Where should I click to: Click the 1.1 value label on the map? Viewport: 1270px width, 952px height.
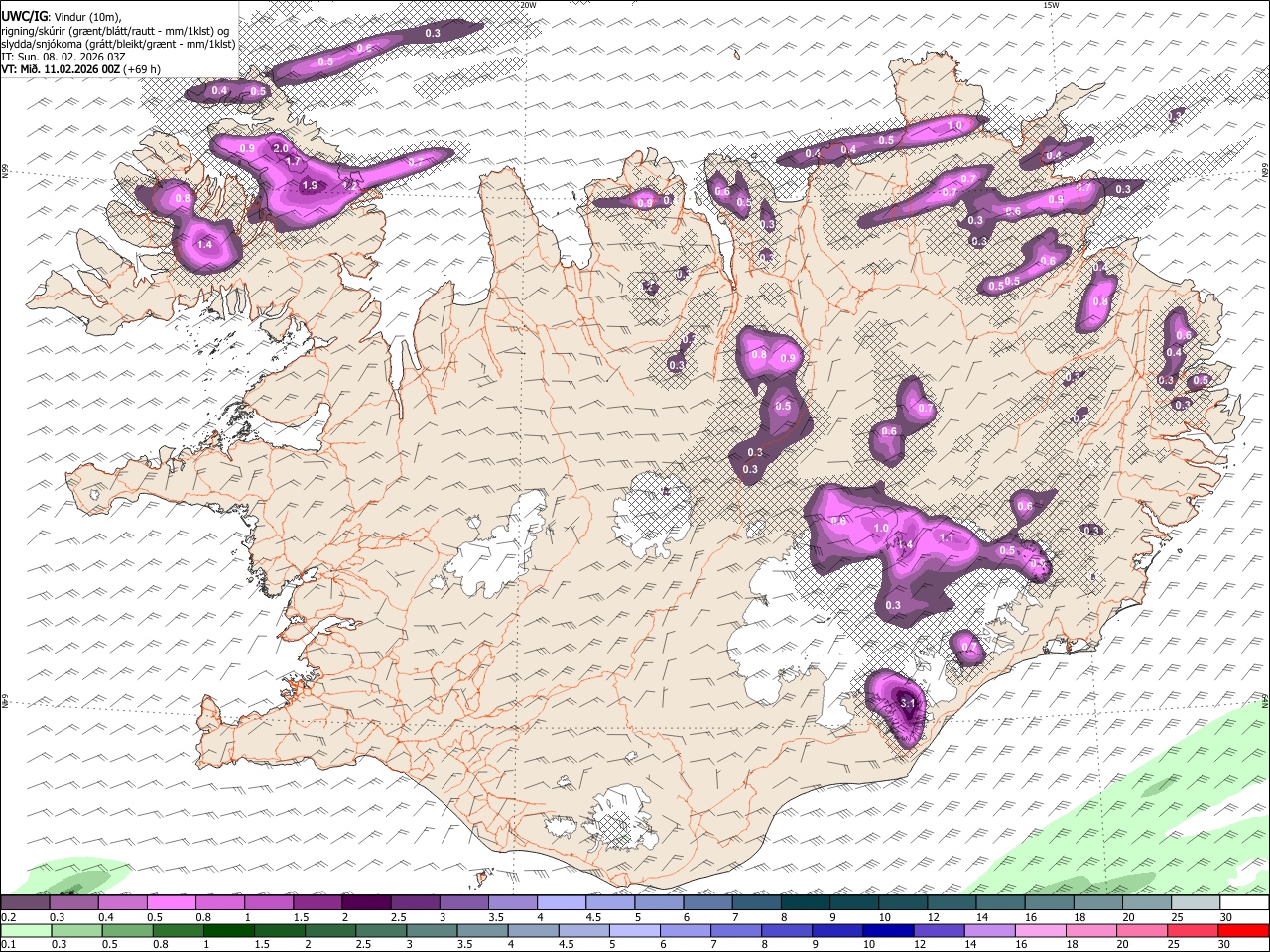[946, 538]
